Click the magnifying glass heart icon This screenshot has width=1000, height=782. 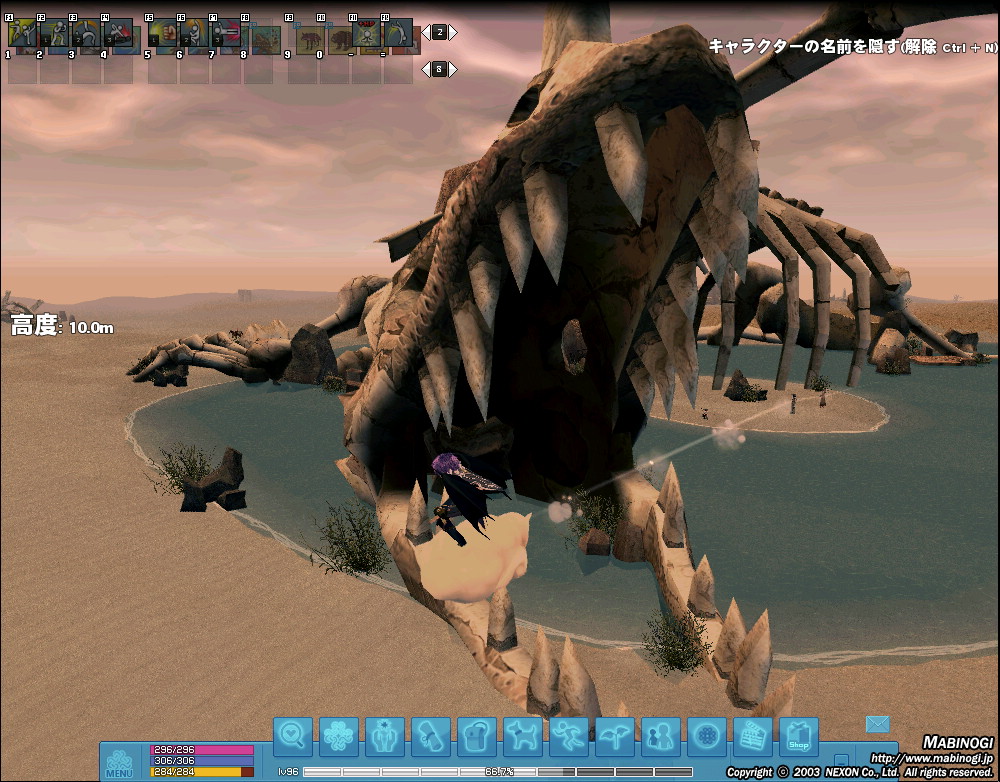[x=293, y=737]
